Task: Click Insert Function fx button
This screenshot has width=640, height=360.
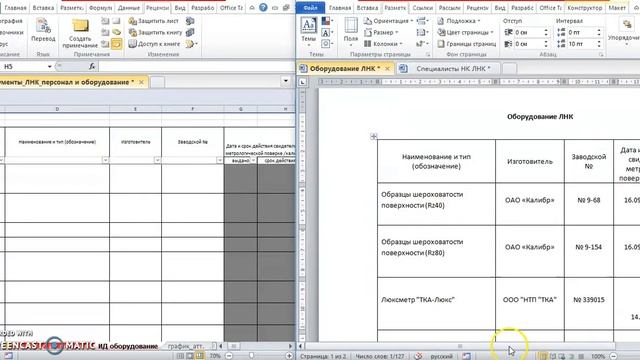Action: pyautogui.click(x=92, y=66)
